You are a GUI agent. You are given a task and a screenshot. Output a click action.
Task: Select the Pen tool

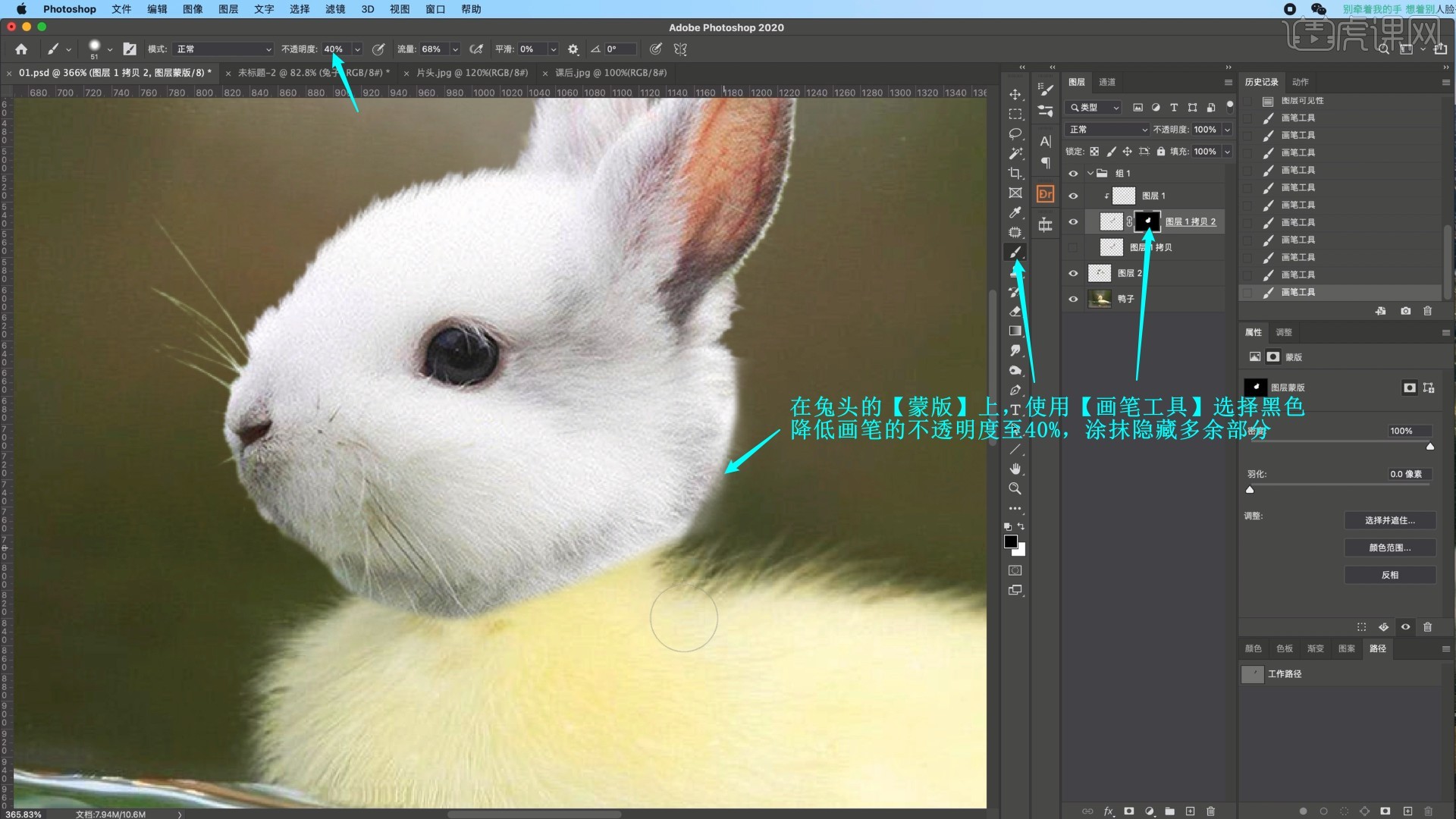[1015, 390]
